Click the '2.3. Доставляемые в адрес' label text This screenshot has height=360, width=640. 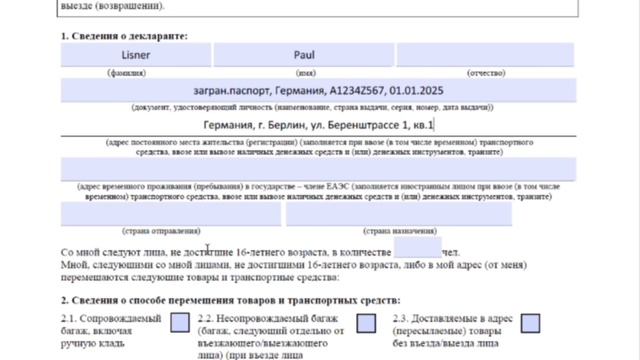[x=452, y=331]
